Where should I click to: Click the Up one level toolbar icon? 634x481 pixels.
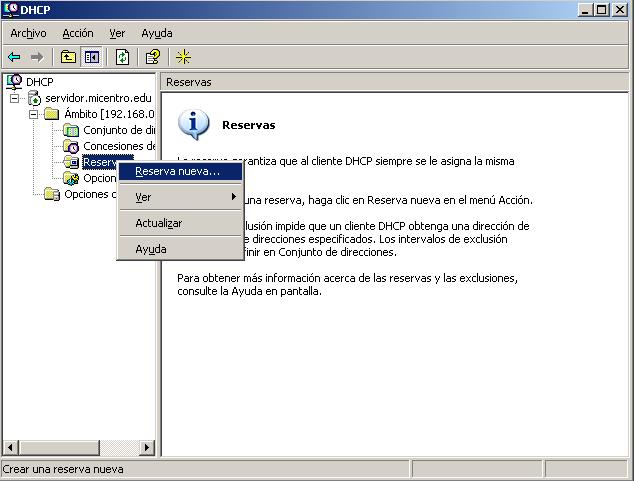pos(68,57)
